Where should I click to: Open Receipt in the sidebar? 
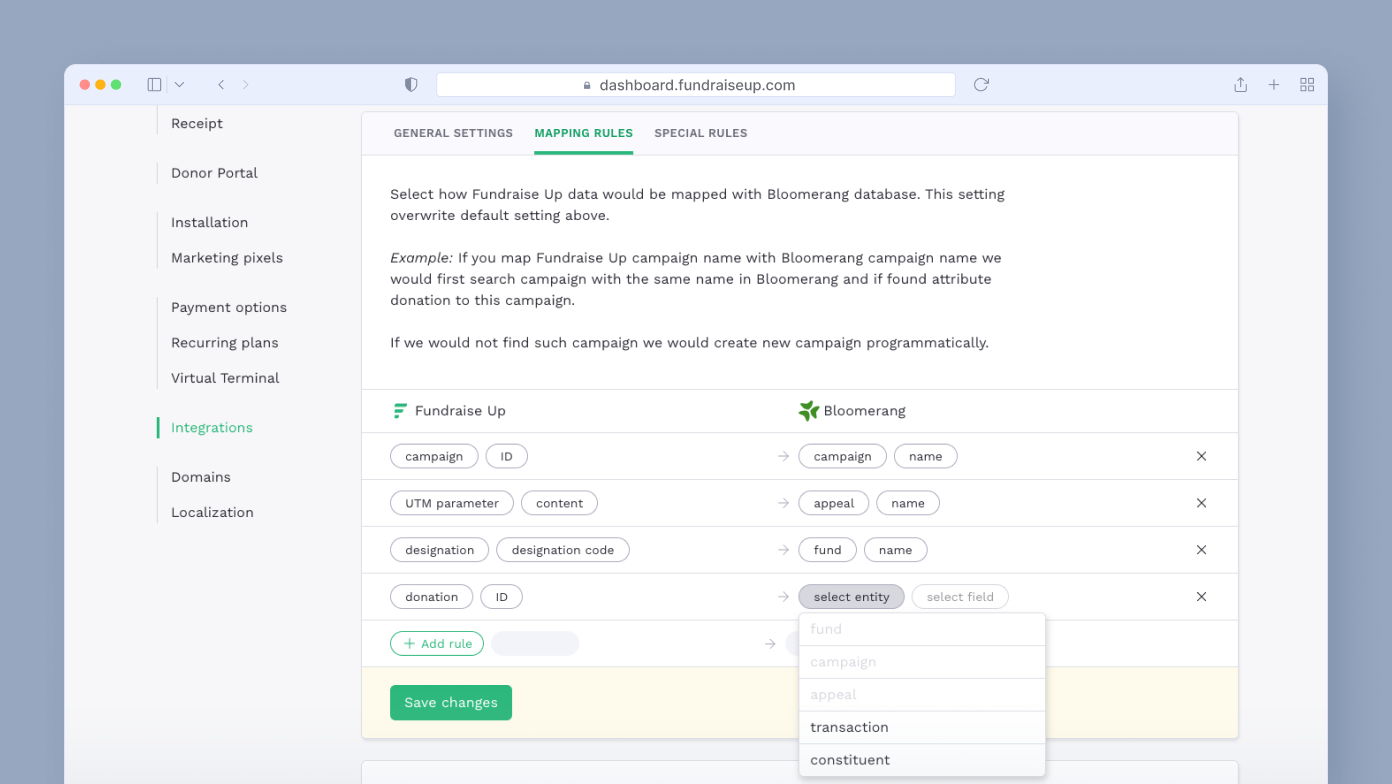tap(197, 123)
